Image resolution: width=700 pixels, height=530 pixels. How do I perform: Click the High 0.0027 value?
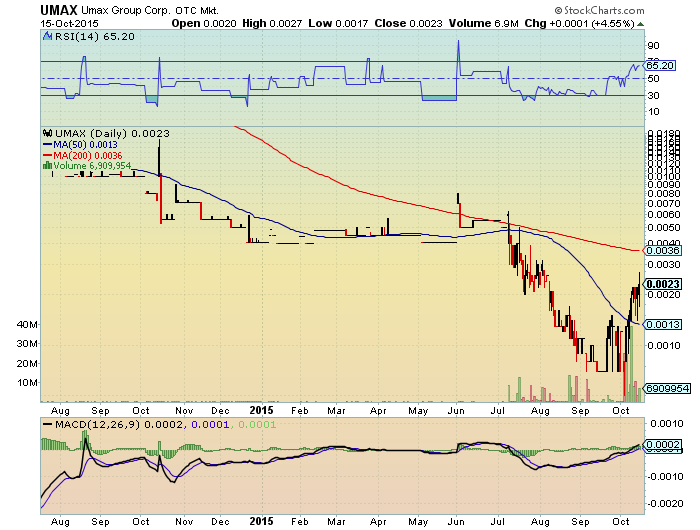point(272,23)
